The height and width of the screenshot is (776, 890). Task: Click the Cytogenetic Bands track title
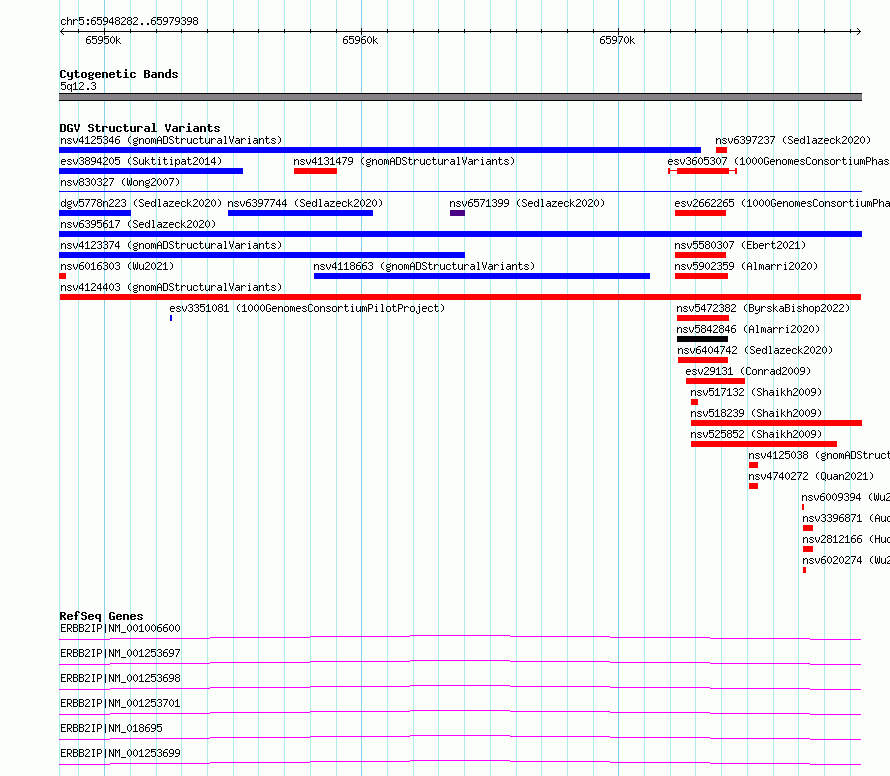(x=119, y=74)
